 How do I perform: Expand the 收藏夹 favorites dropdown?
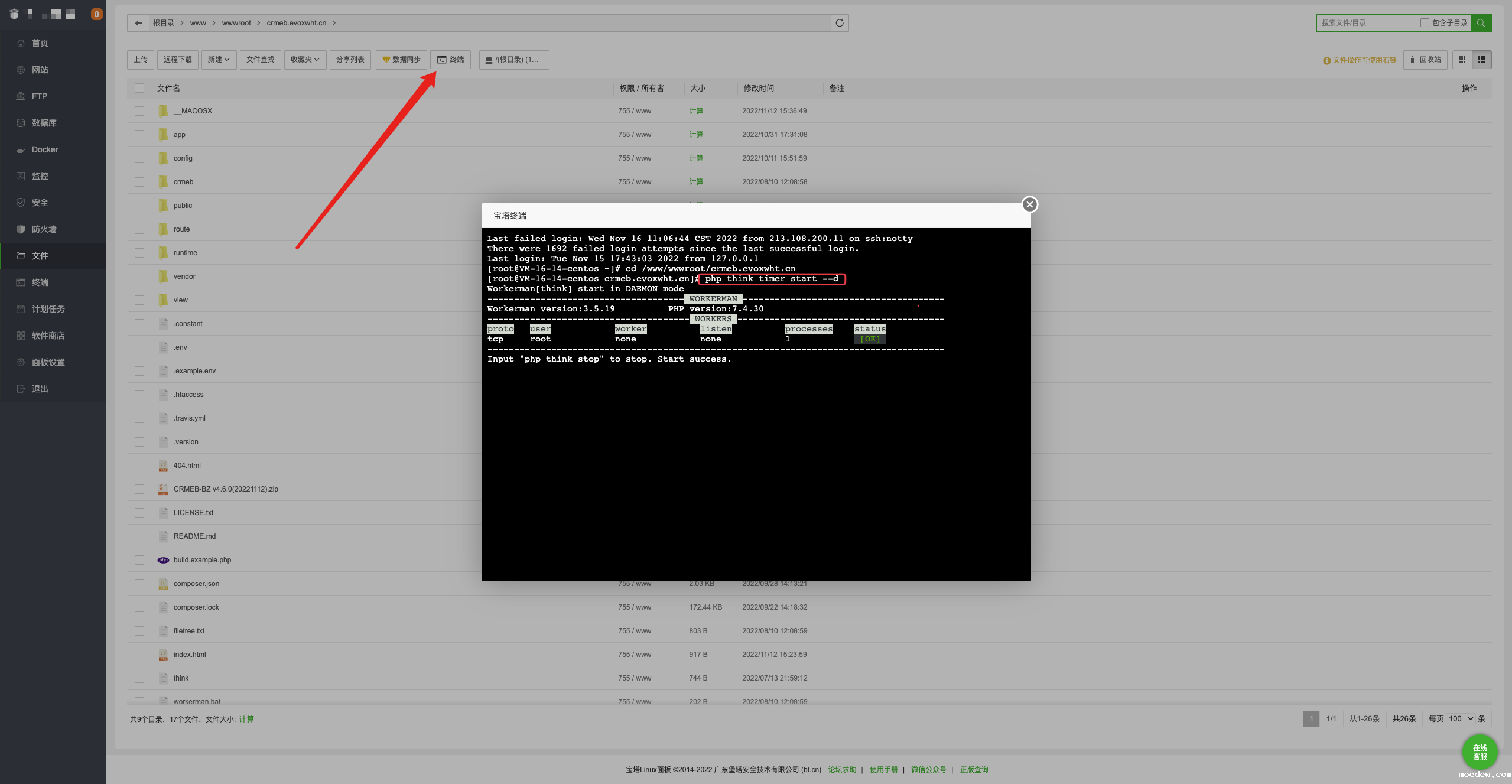(x=305, y=60)
